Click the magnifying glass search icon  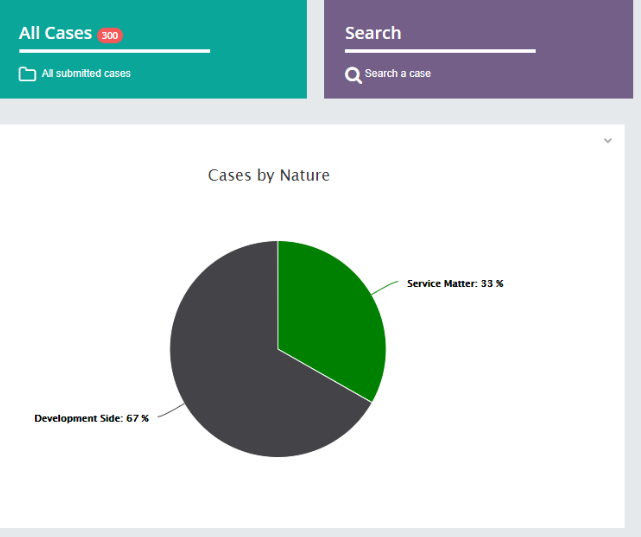coord(353,75)
